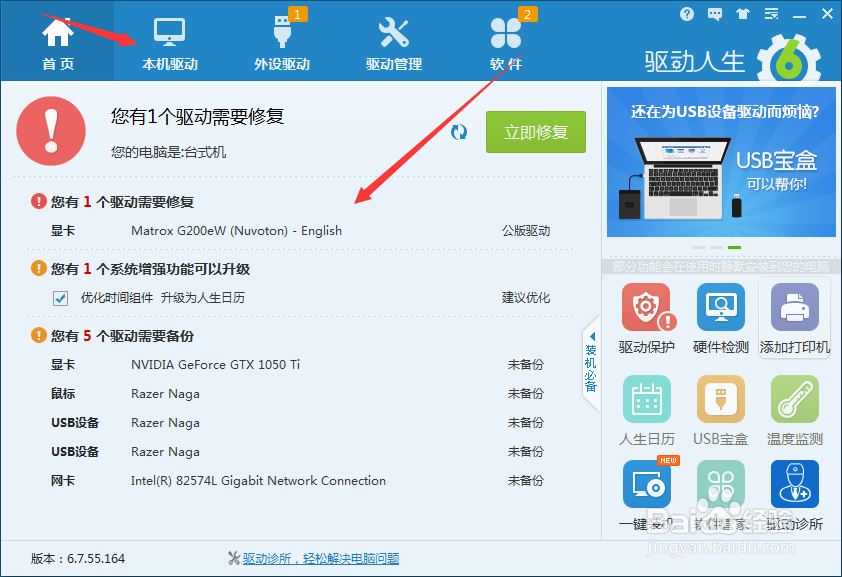Open the 驱动诊所 tool icon

[795, 495]
